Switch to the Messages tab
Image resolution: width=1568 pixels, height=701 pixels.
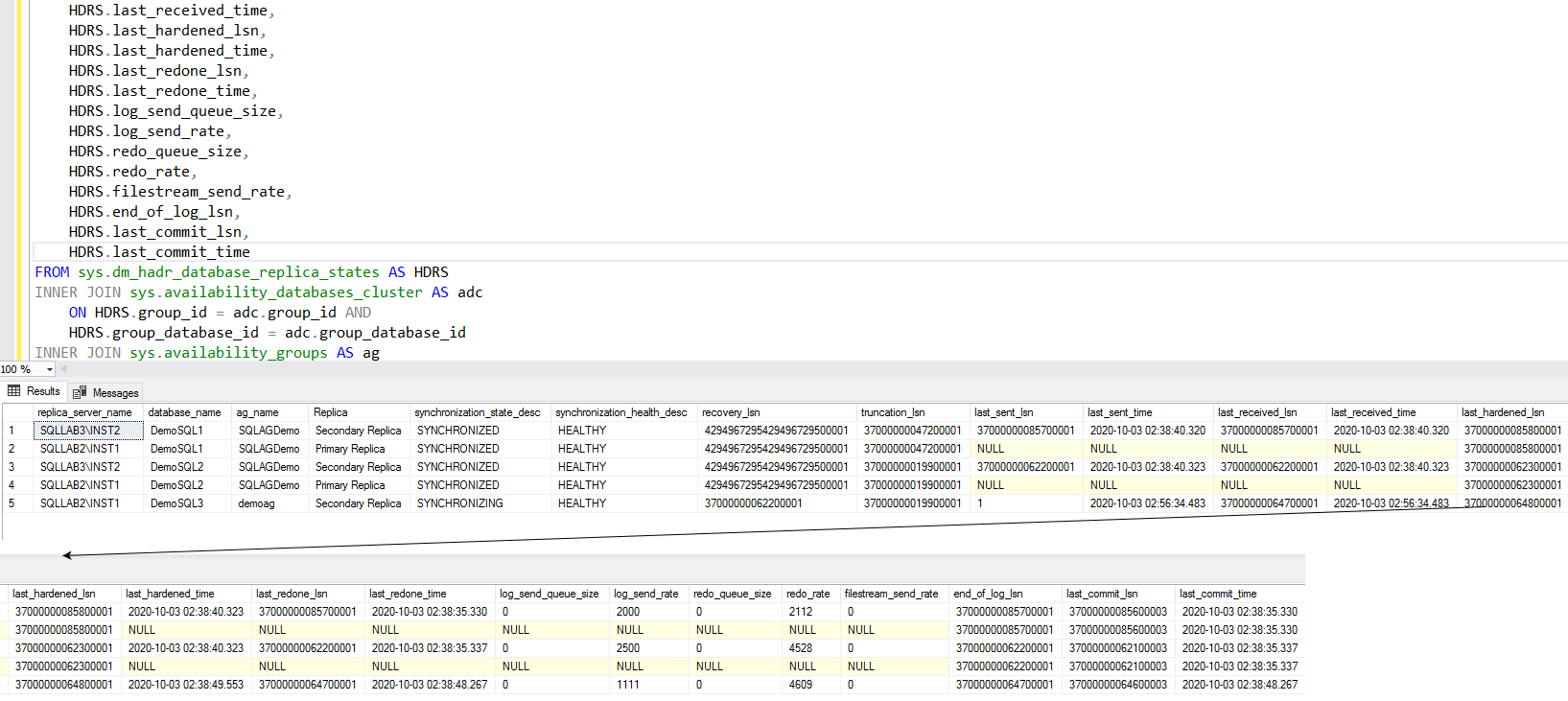tap(115, 393)
